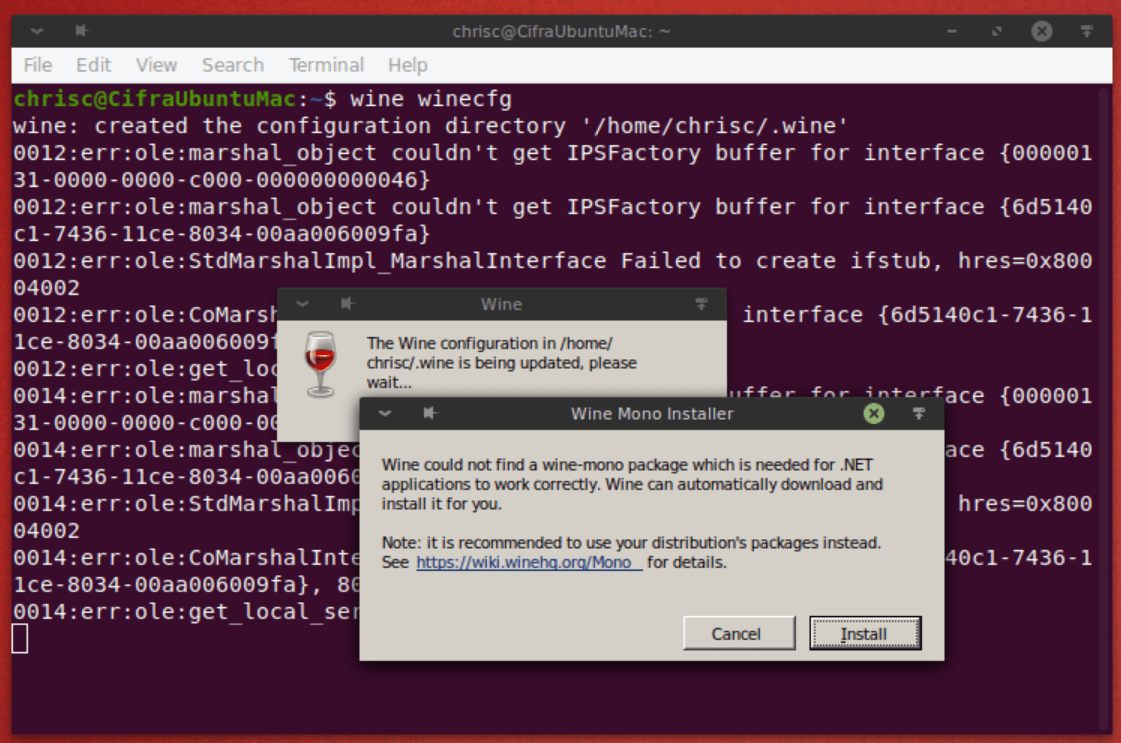
Task: Maximize the terminal window
Action: point(997,31)
